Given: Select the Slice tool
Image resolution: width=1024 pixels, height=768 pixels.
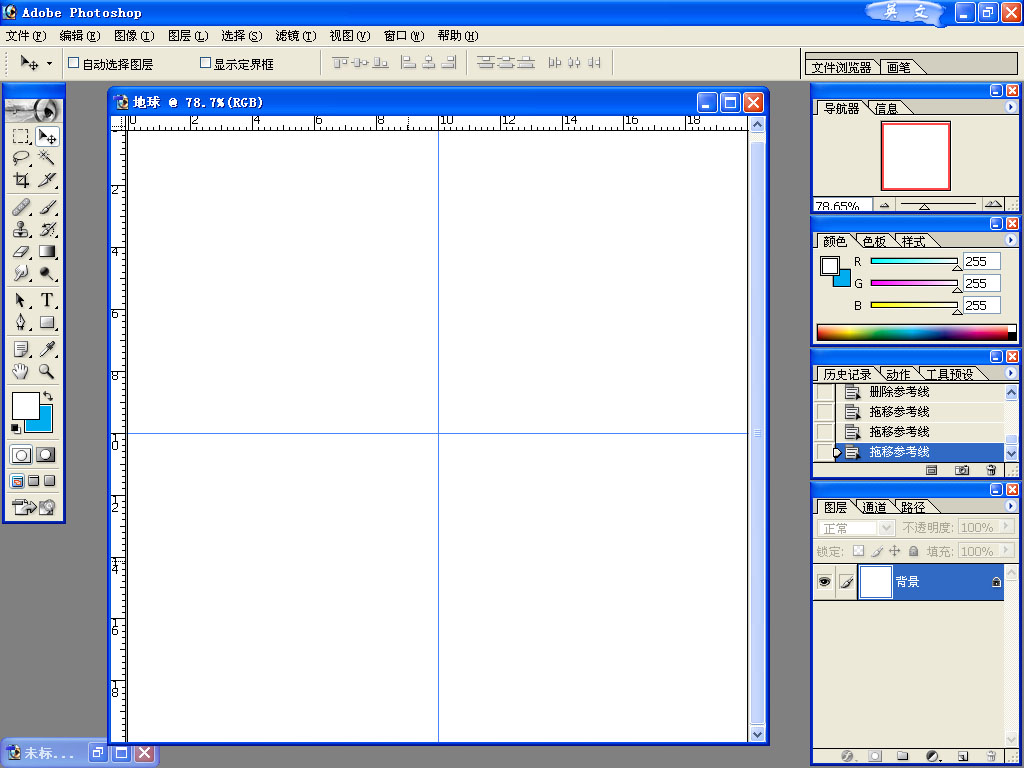Looking at the screenshot, I should pyautogui.click(x=47, y=180).
